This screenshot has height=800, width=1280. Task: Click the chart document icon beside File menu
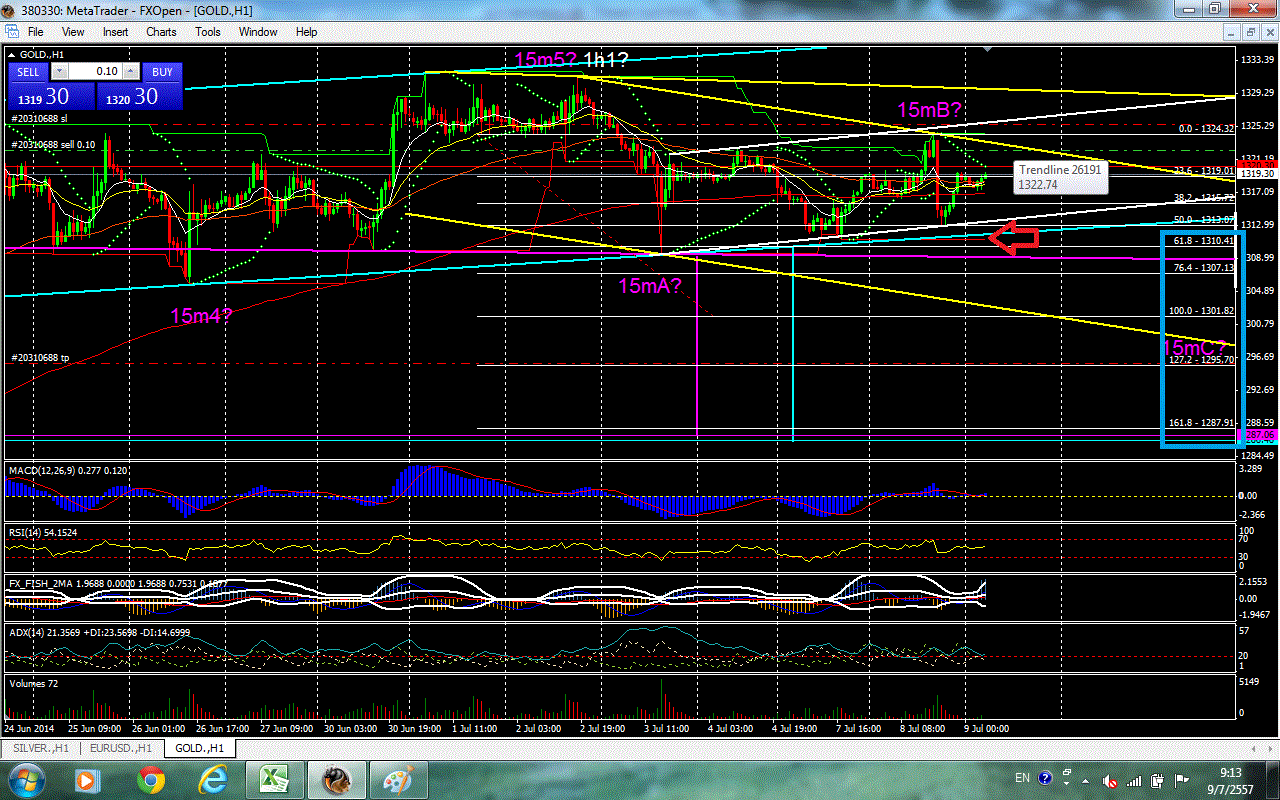tap(11, 32)
